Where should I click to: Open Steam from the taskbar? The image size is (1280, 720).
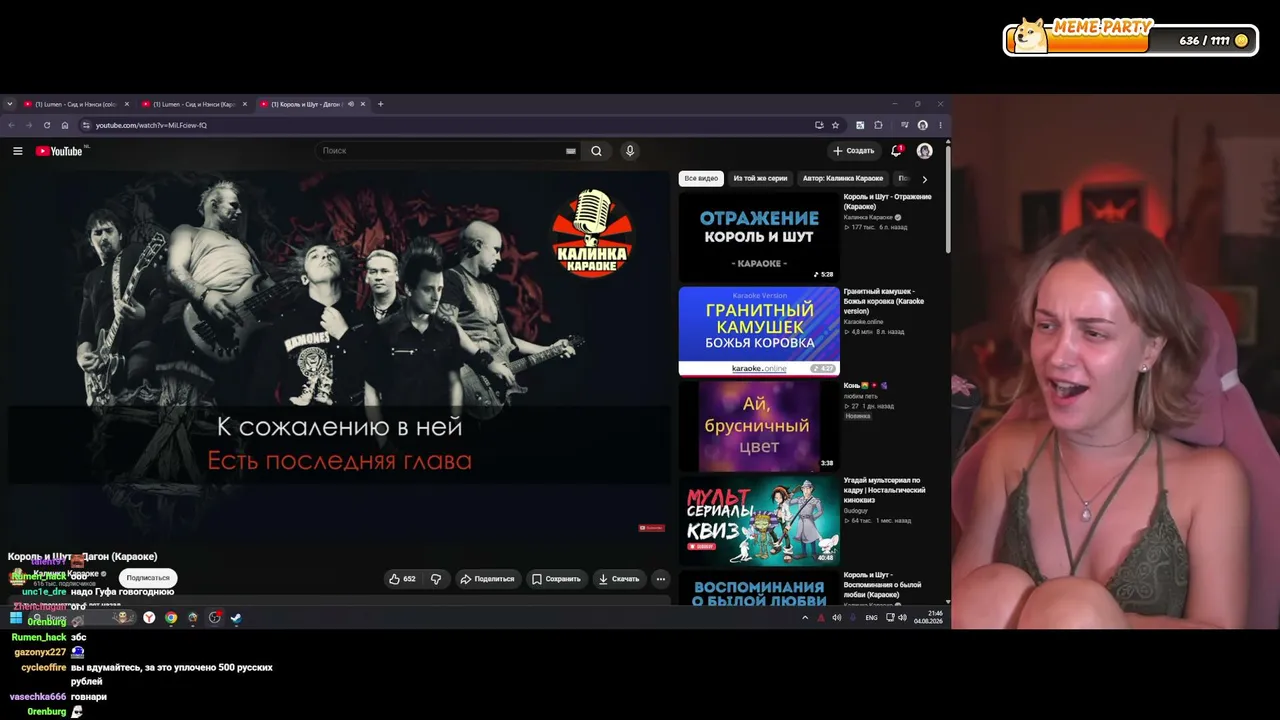click(x=236, y=618)
